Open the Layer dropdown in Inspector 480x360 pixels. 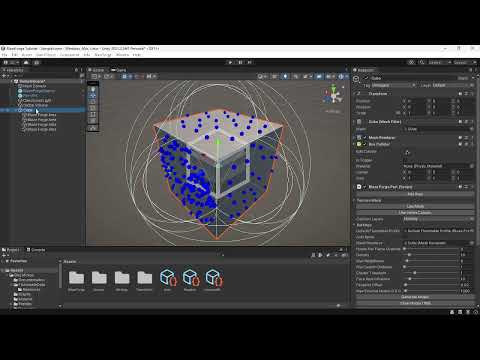pos(453,86)
